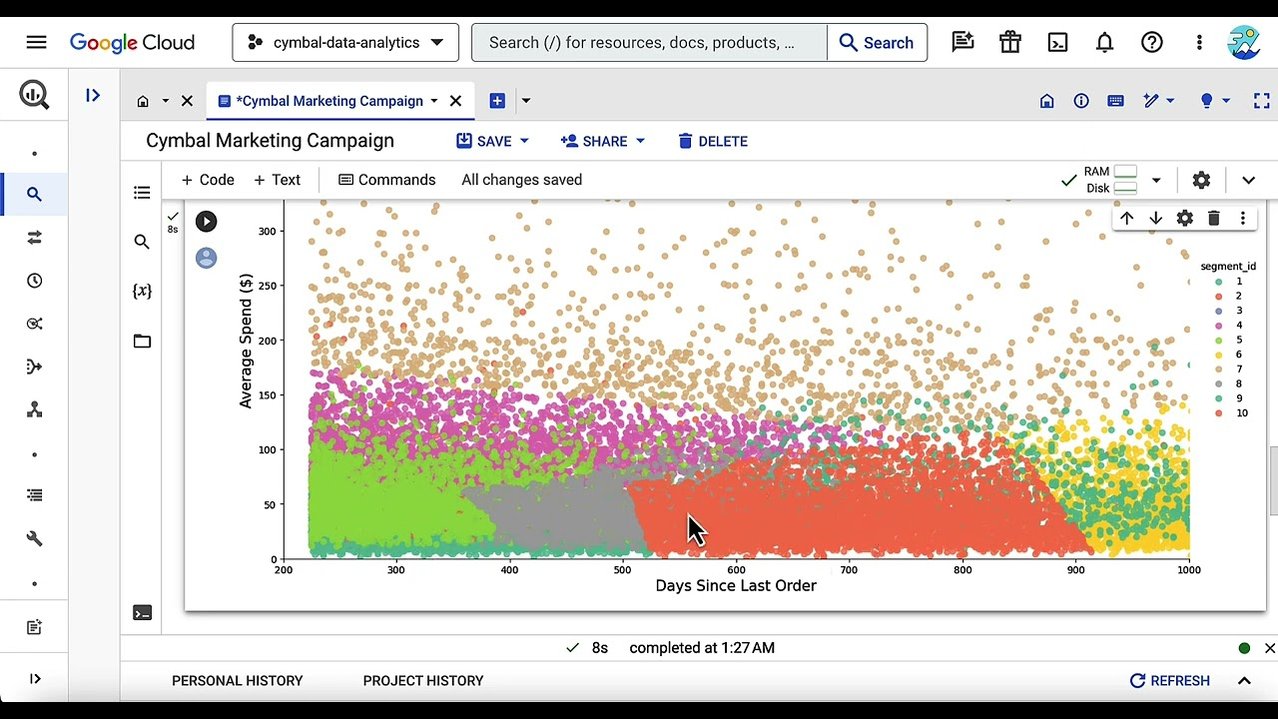Move the current cell up
The height and width of the screenshot is (719, 1278).
click(x=1127, y=218)
